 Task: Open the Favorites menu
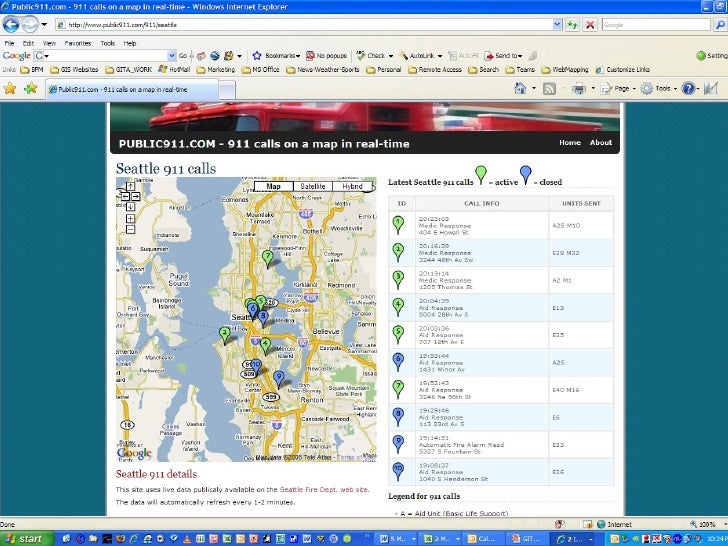78,43
